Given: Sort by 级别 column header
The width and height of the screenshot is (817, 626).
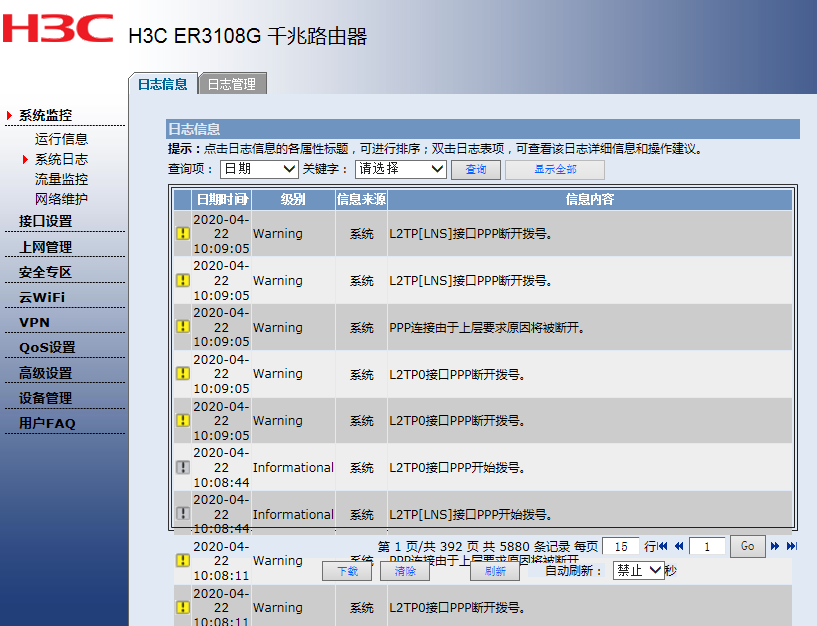Looking at the screenshot, I should click(x=293, y=199).
